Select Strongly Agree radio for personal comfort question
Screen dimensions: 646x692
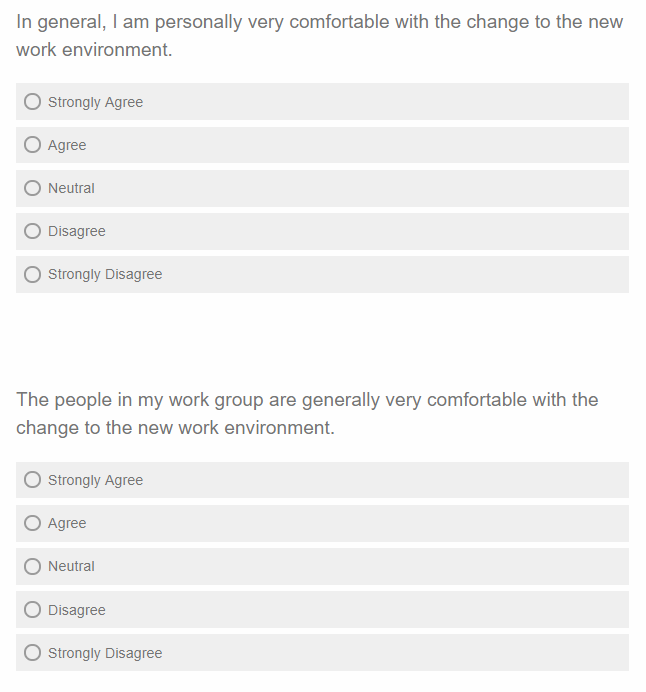[33, 102]
